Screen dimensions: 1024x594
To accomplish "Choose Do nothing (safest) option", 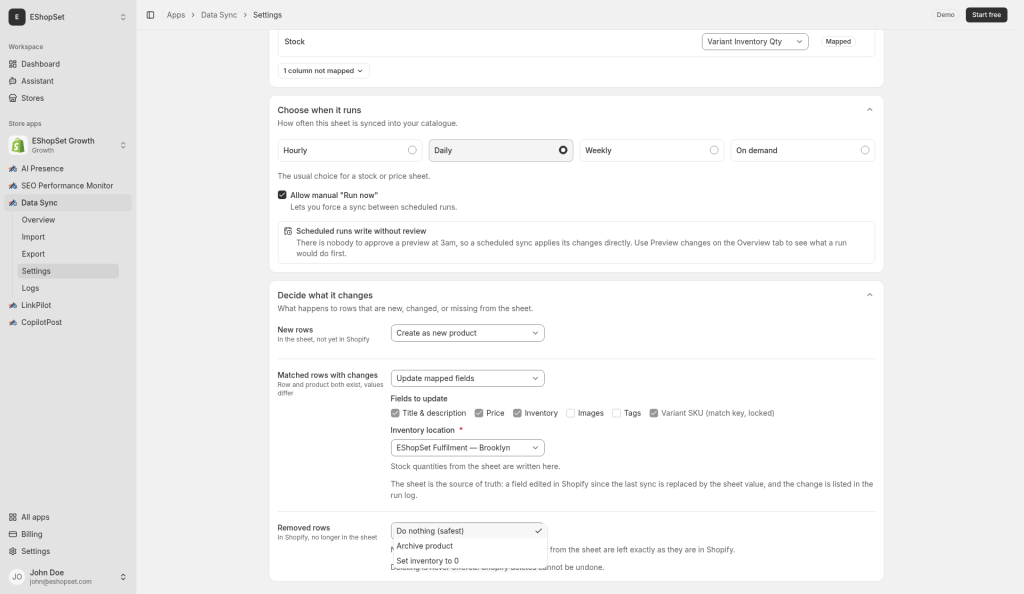I will [469, 531].
